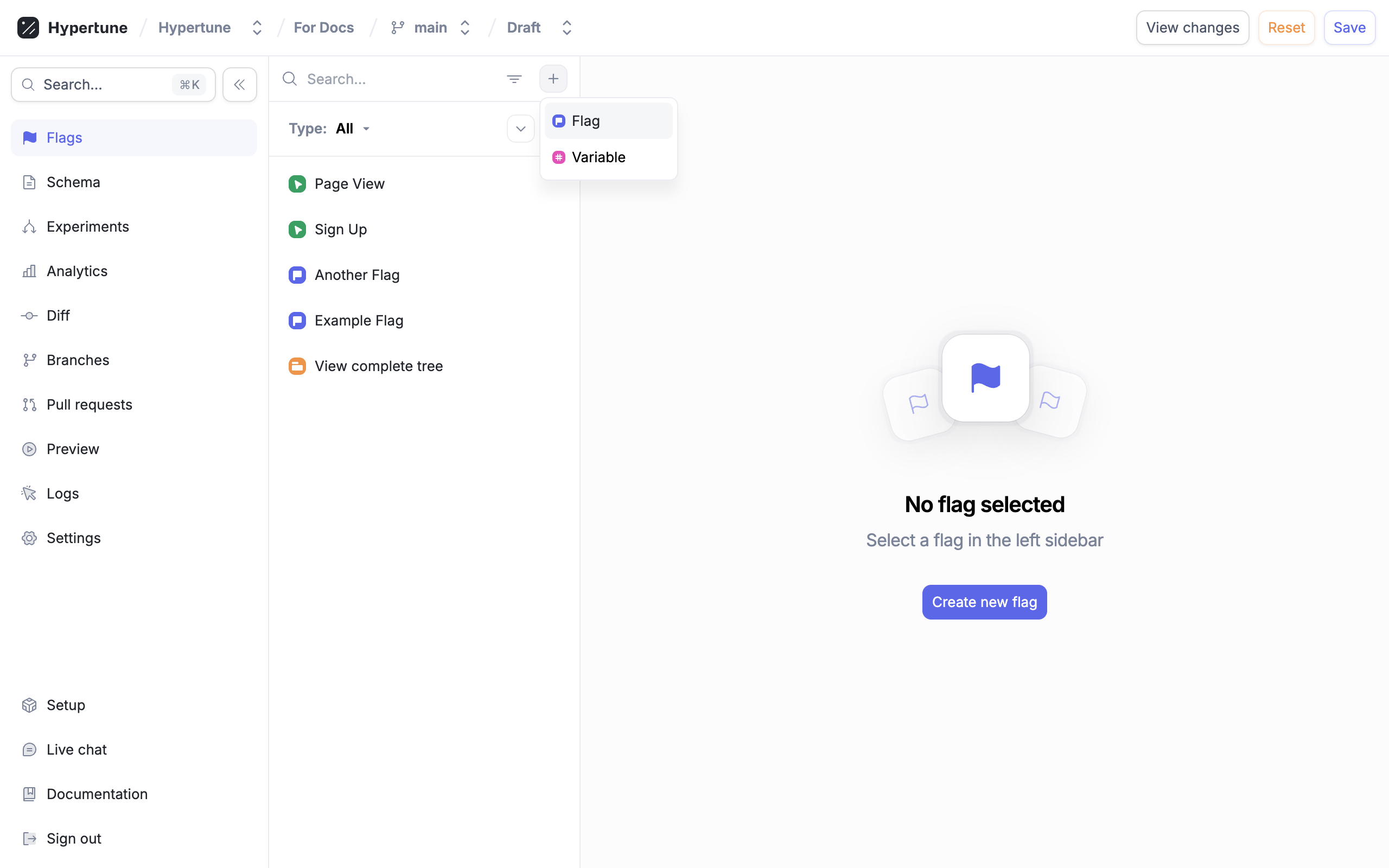Image resolution: width=1389 pixels, height=868 pixels.
Task: Open the main branch selector
Action: coord(431,28)
